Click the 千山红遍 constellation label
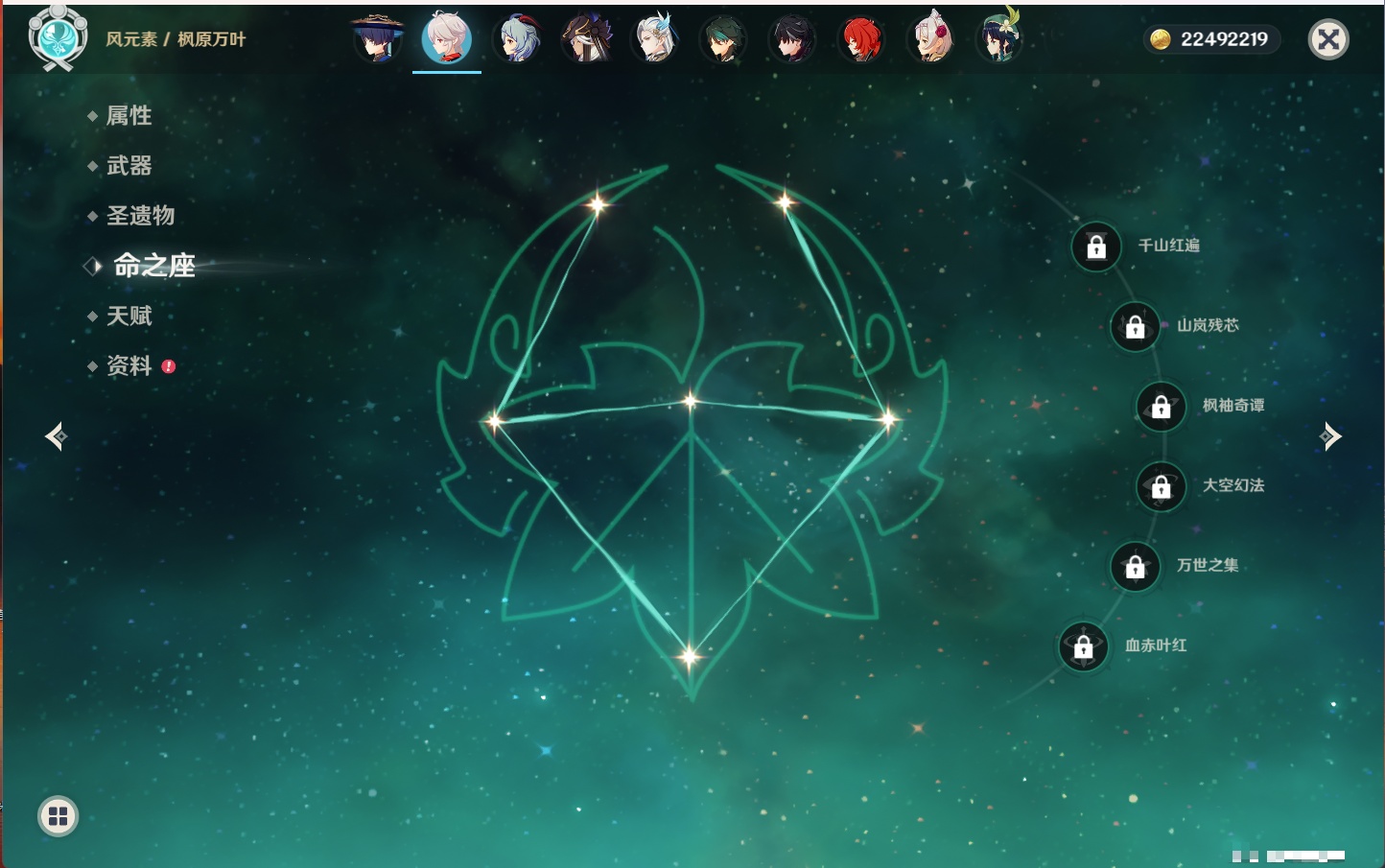The height and width of the screenshot is (868, 1385). click(x=1169, y=246)
